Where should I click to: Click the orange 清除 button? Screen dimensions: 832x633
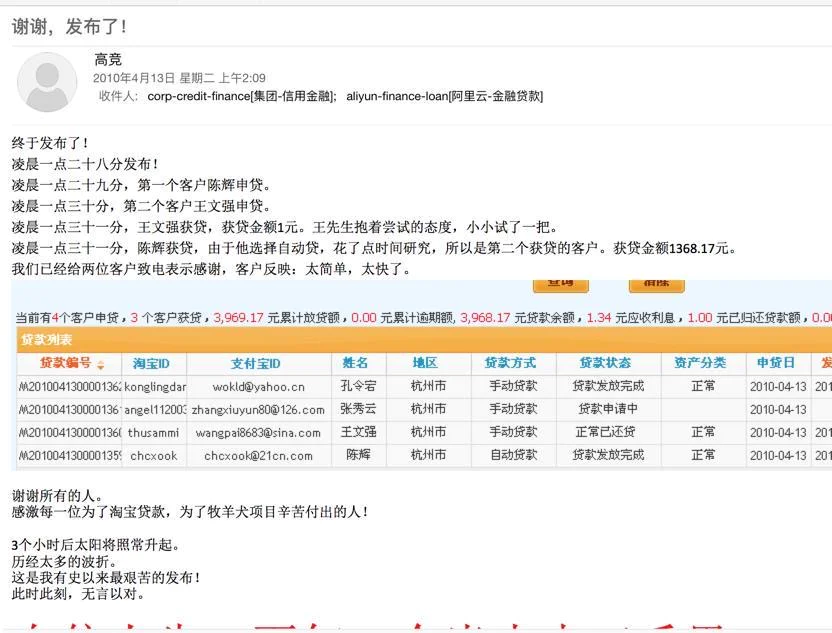point(656,284)
